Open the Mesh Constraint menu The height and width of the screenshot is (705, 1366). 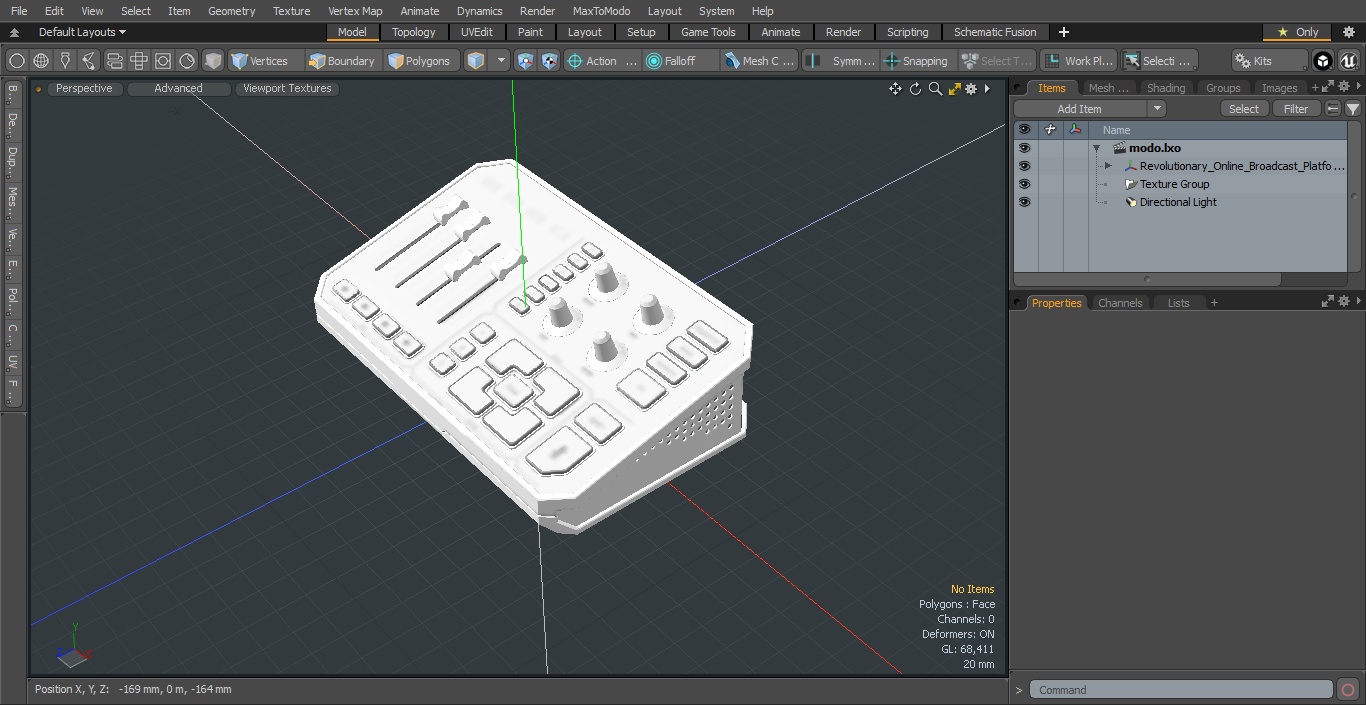point(760,61)
